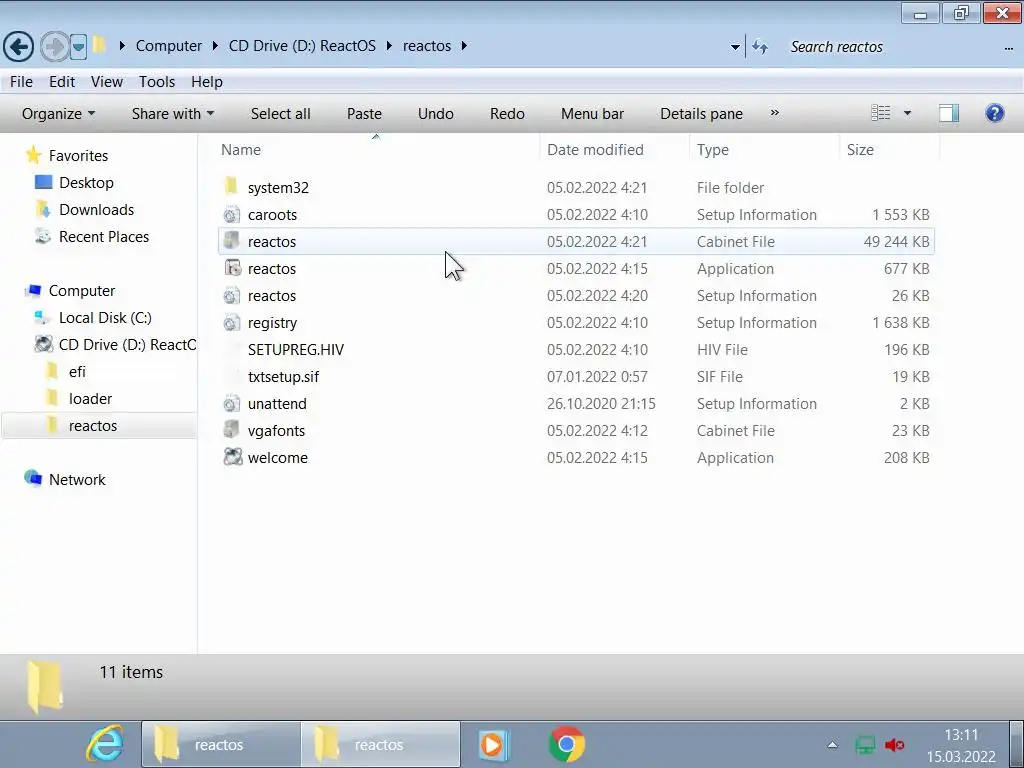Toggle the Menu bar option
This screenshot has height=768, width=1024.
coord(592,114)
